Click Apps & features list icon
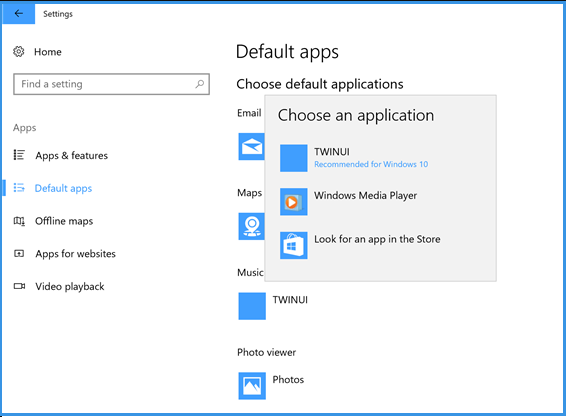 (19, 155)
